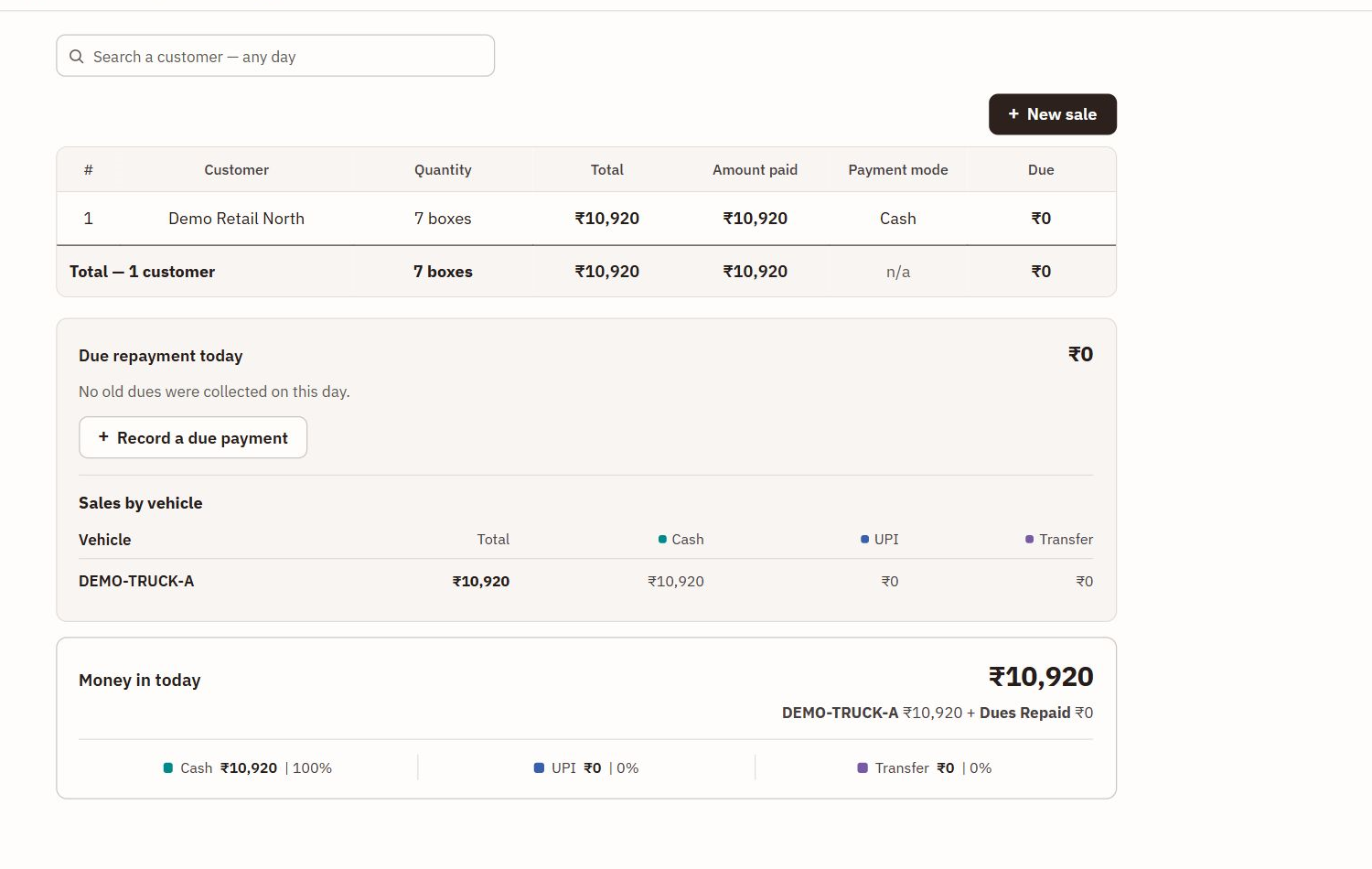Click the Customer column header

[236, 170]
